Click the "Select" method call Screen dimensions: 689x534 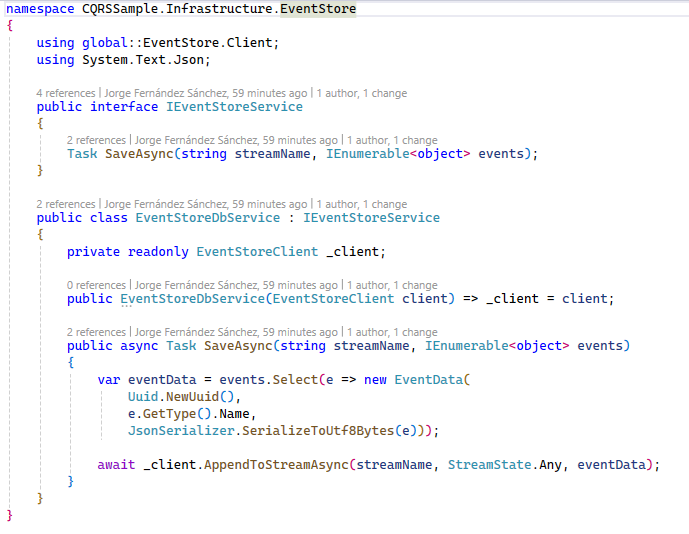tap(295, 380)
